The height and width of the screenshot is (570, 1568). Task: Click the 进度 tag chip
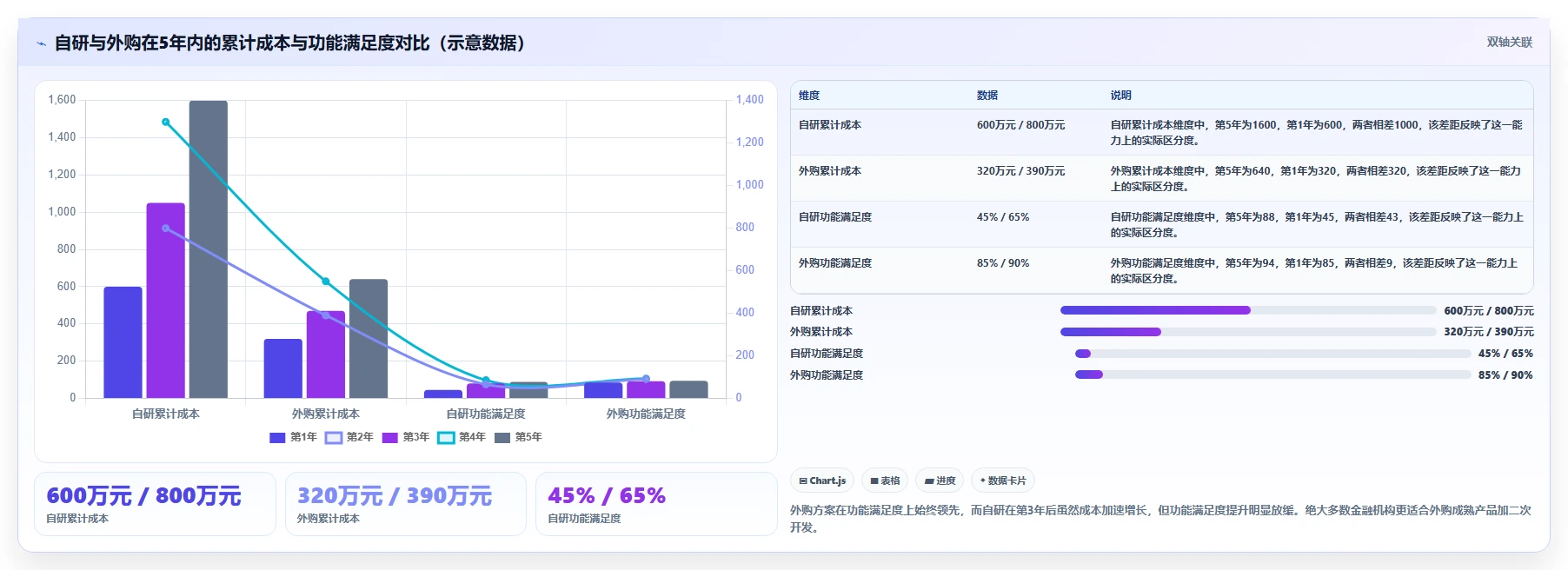[x=940, y=481]
